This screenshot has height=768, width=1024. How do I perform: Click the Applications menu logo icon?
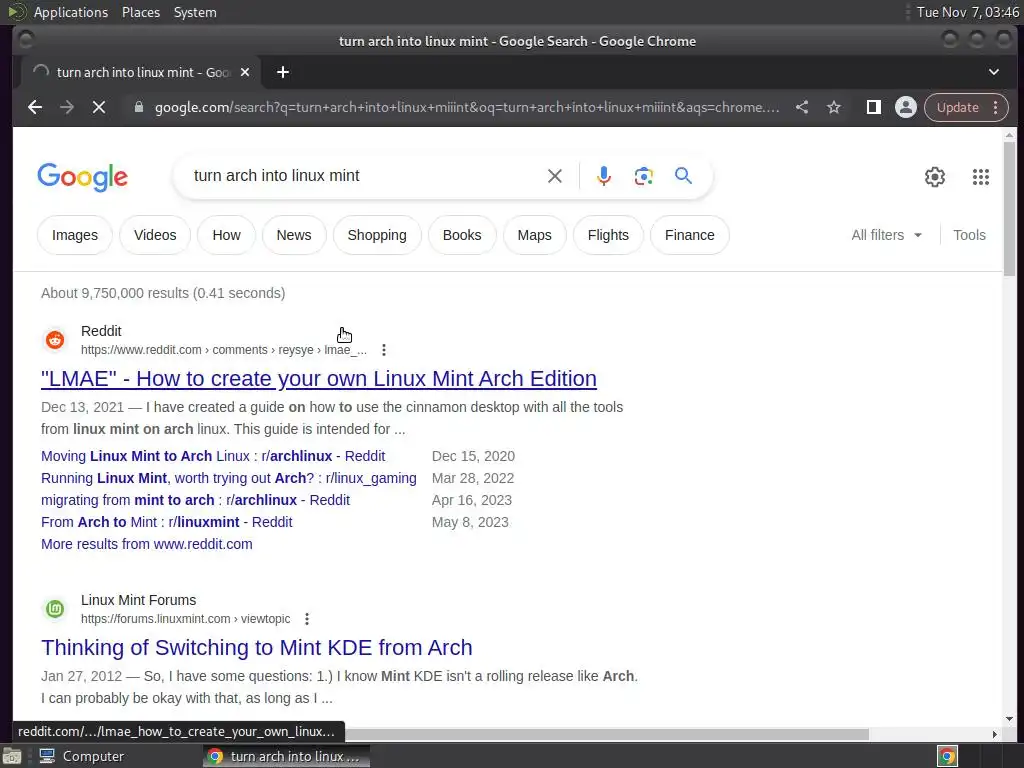pyautogui.click(x=16, y=12)
